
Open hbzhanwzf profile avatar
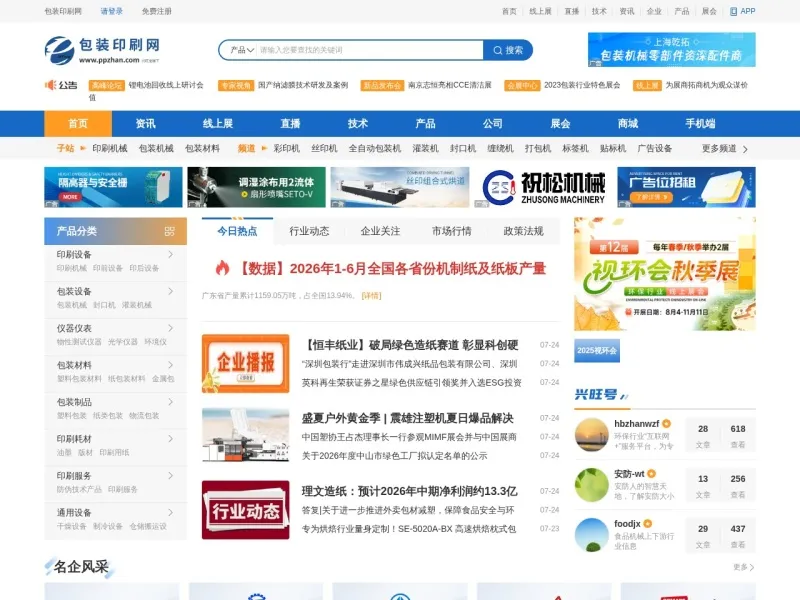click(591, 435)
